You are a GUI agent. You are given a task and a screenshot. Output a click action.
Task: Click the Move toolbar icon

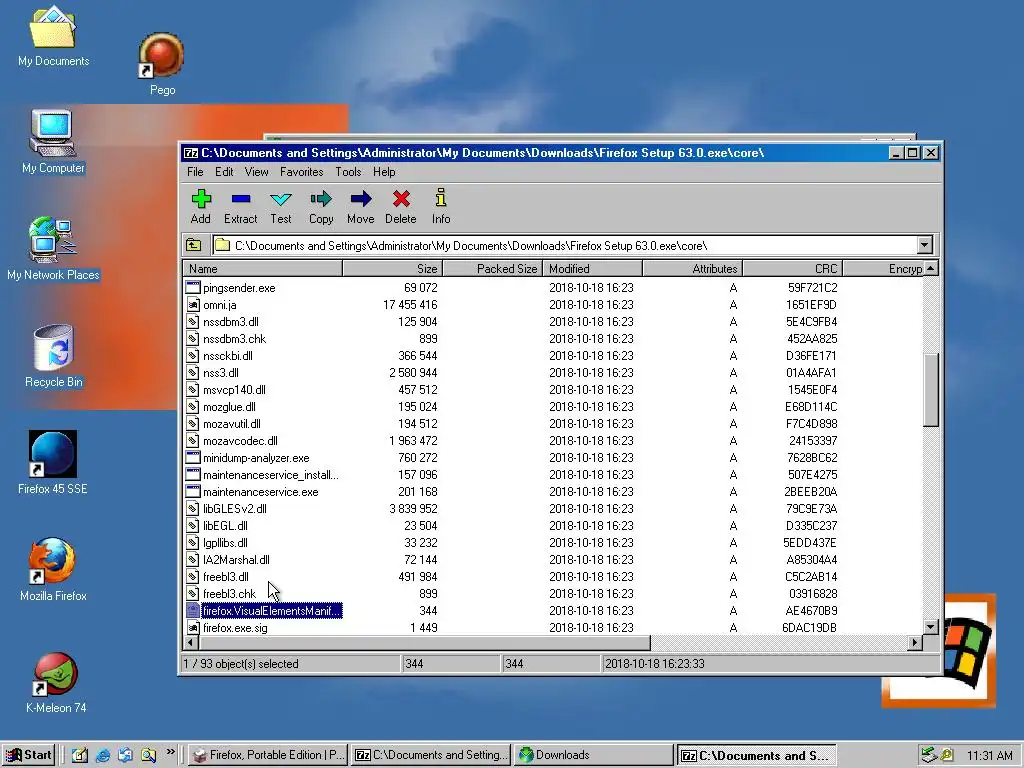(360, 199)
